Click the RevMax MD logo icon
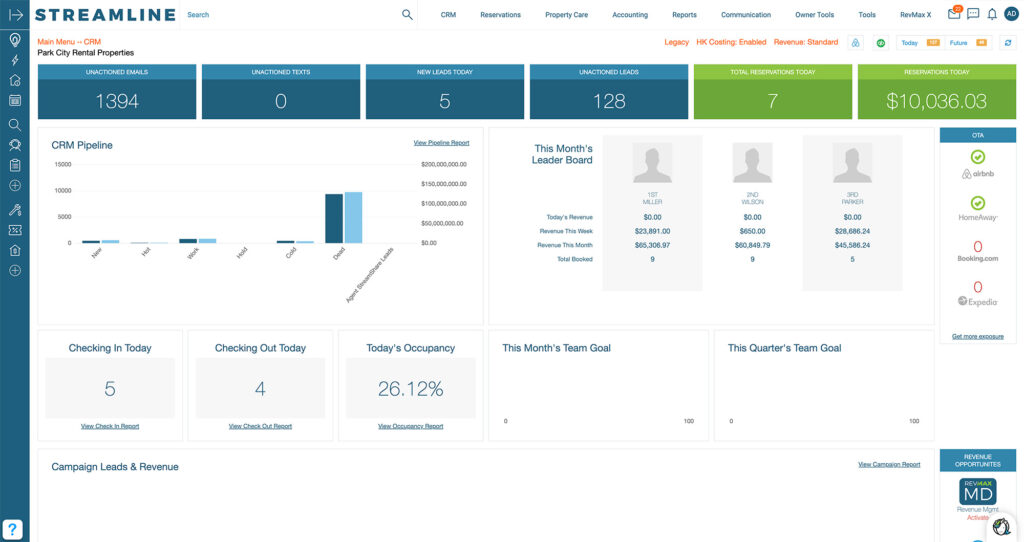The image size is (1024, 542). pos(978,492)
